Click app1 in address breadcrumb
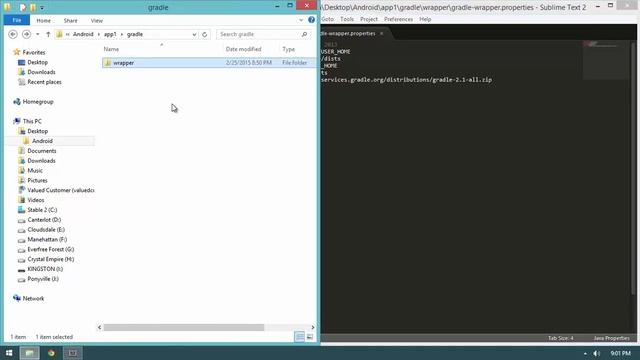 [110, 34]
